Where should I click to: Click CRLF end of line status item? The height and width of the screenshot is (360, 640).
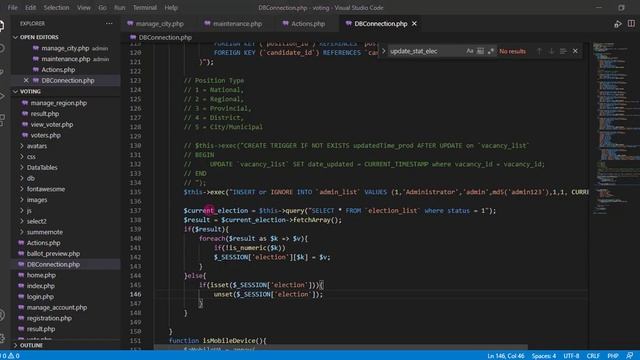pyautogui.click(x=593, y=356)
